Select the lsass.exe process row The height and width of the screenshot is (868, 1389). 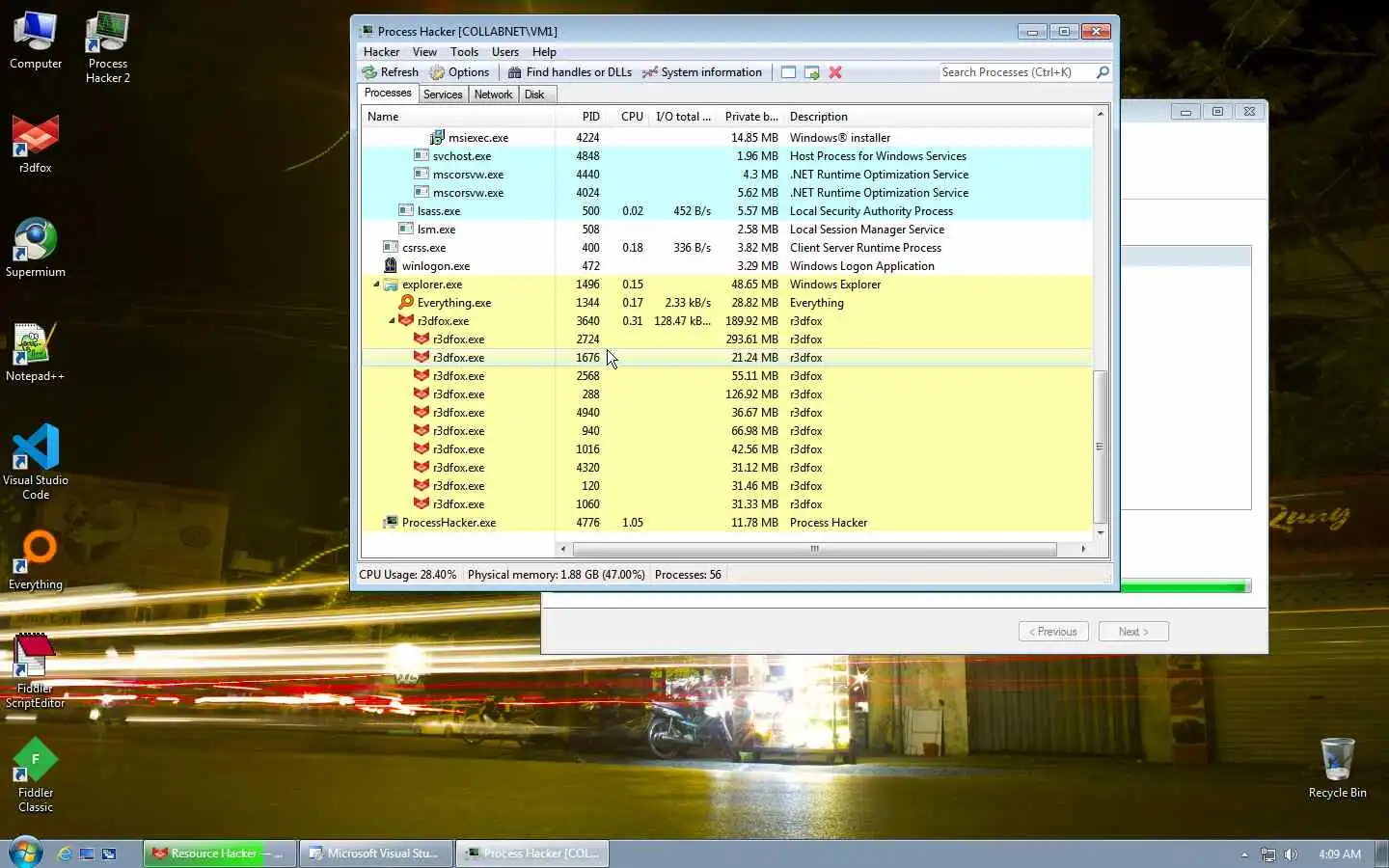[727, 211]
